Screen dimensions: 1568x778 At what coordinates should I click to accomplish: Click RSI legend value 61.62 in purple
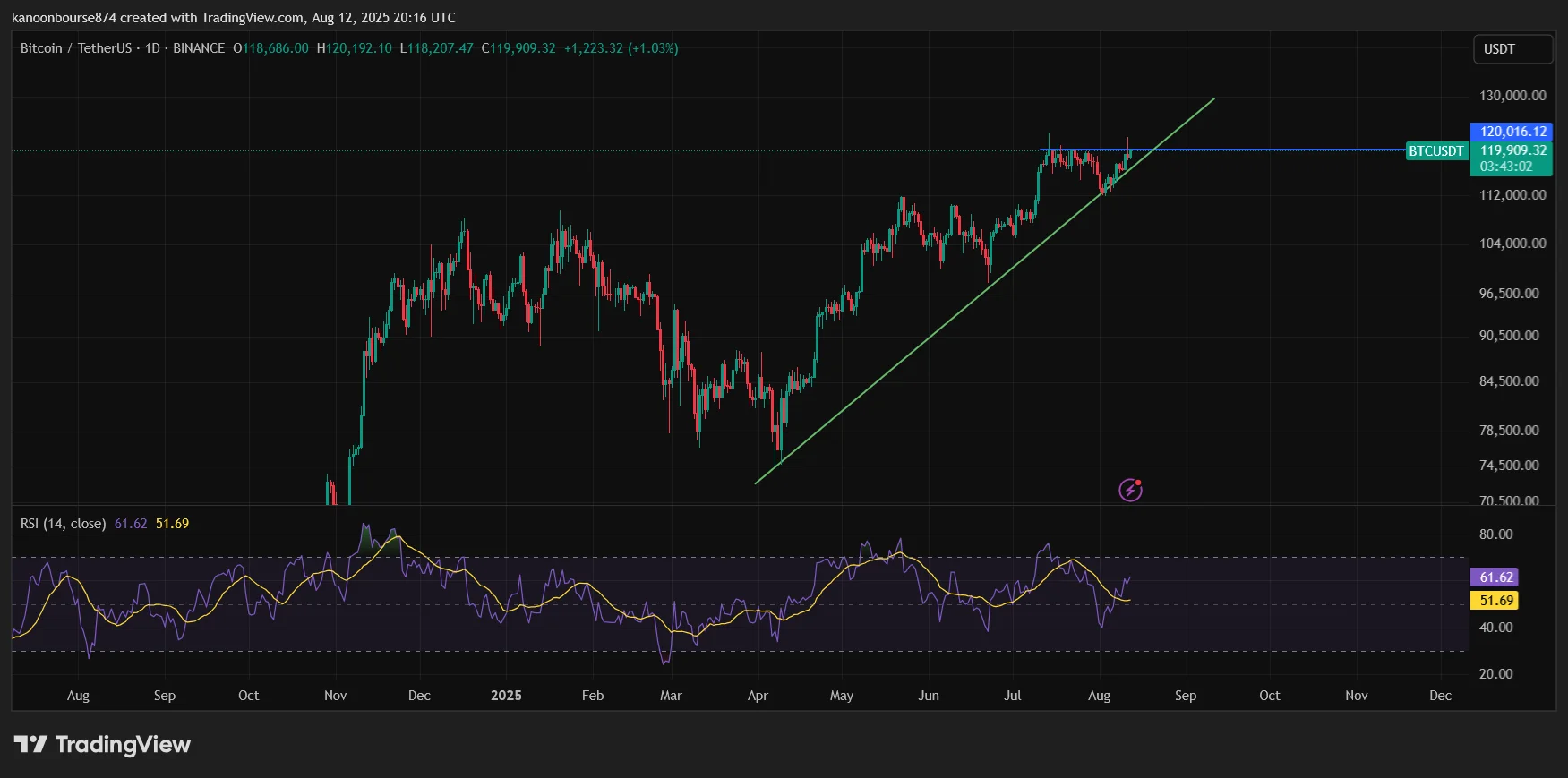click(131, 524)
